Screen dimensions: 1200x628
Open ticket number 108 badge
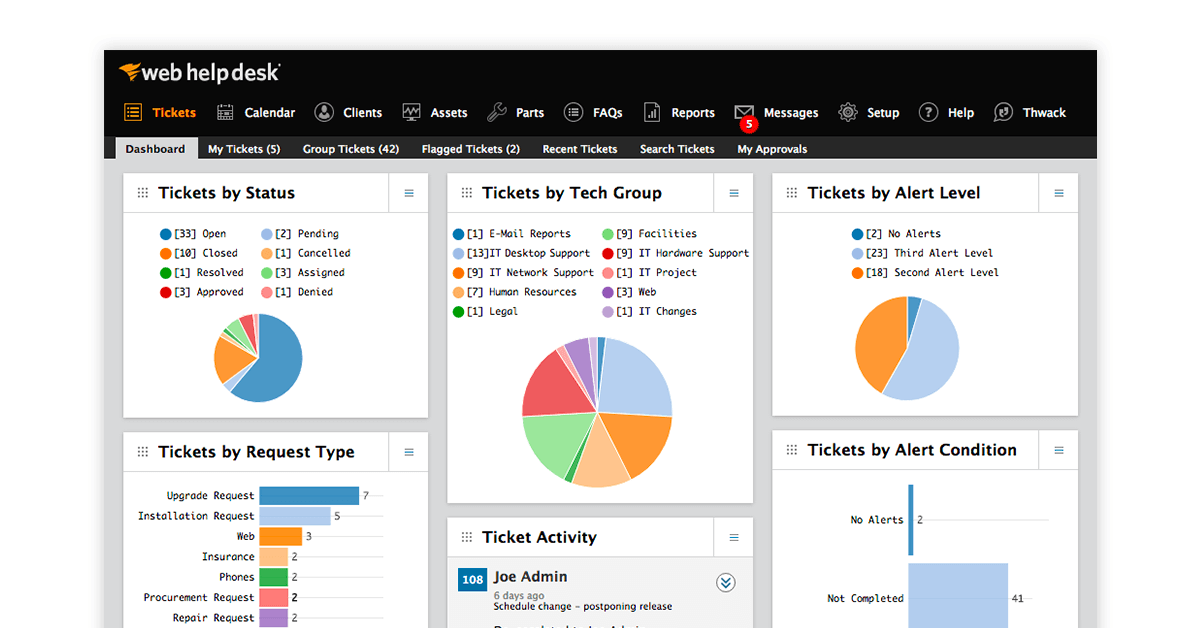click(x=473, y=580)
